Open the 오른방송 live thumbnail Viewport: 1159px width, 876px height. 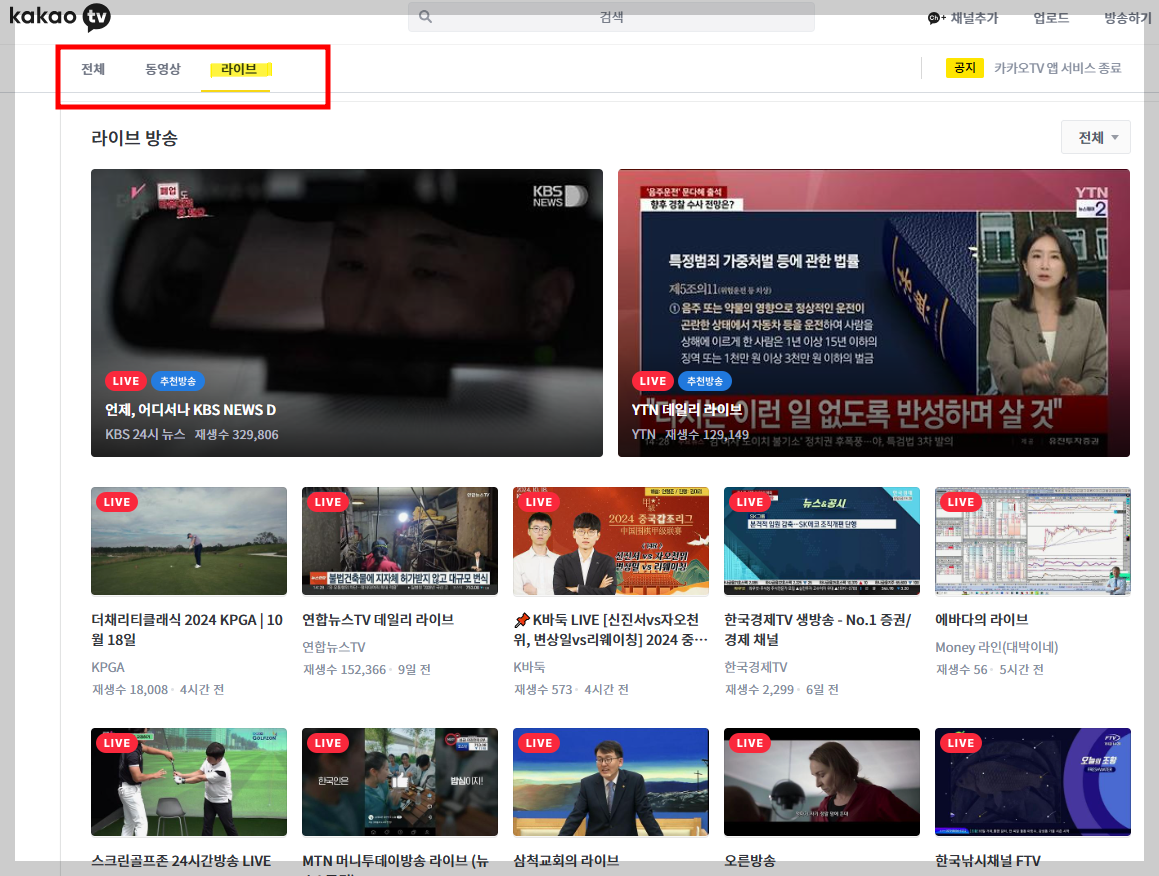[x=822, y=782]
